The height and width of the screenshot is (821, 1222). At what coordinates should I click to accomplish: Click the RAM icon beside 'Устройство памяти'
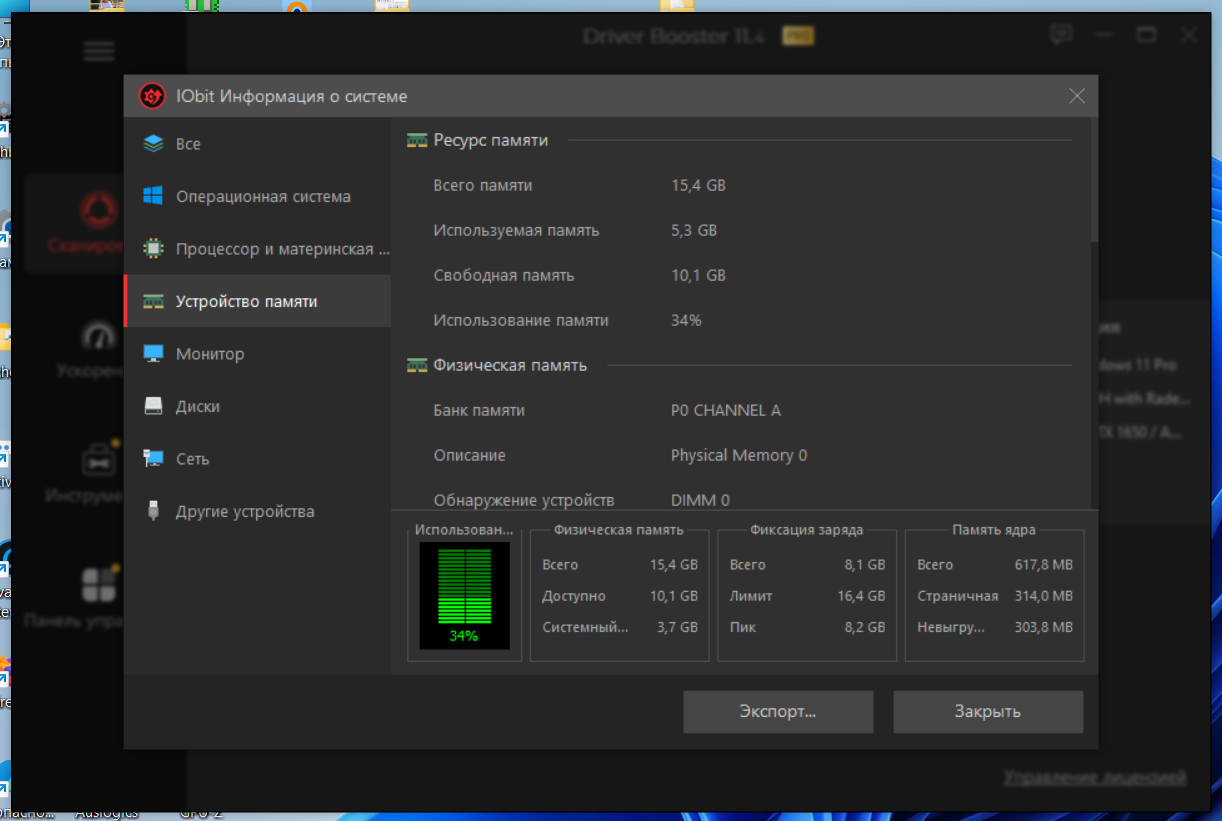pyautogui.click(x=153, y=301)
